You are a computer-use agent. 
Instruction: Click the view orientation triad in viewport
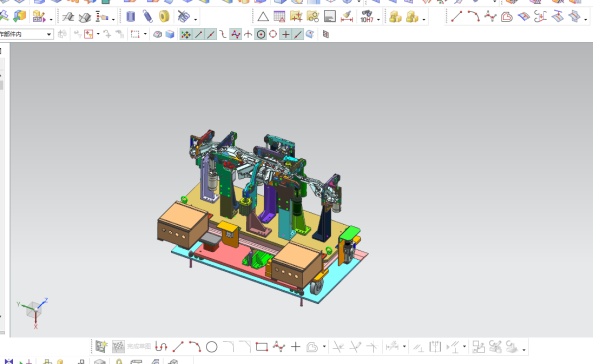pyautogui.click(x=33, y=311)
